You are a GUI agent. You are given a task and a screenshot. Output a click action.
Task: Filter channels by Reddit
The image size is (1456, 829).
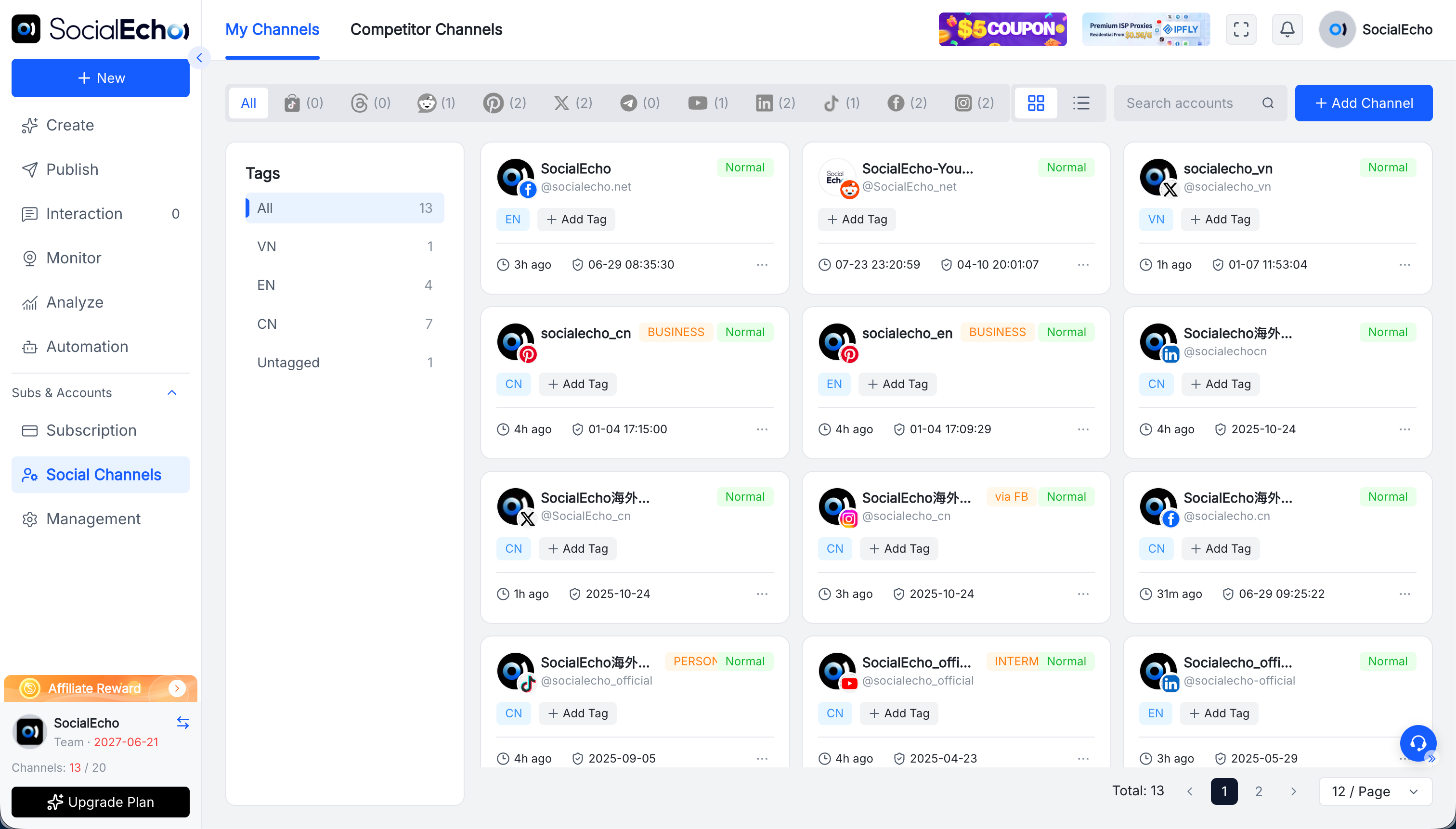click(x=437, y=103)
